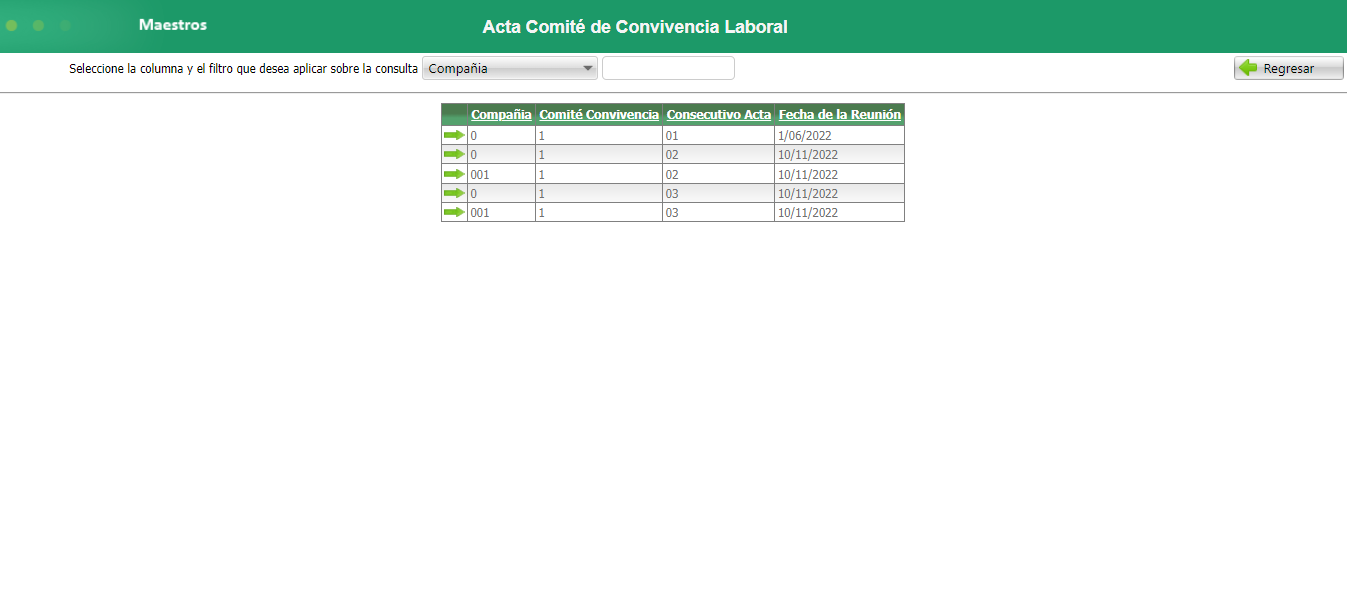1347x596 pixels.
Task: Click inside the empty filter text field
Action: [x=668, y=67]
